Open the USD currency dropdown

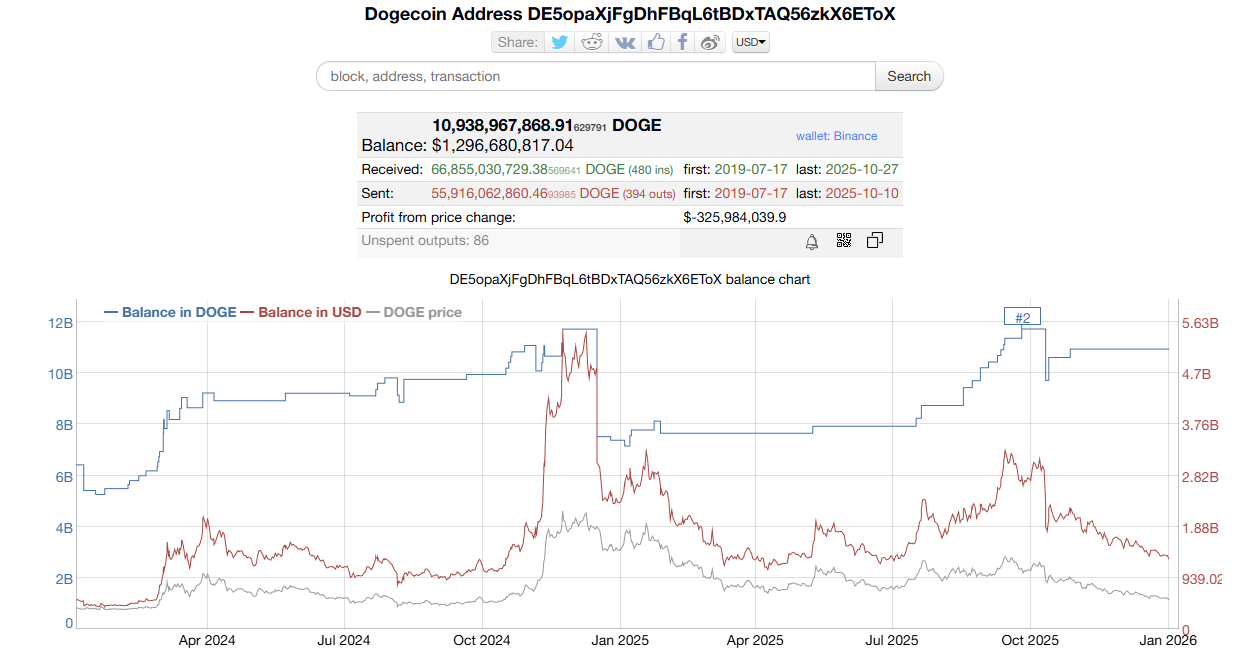click(750, 42)
